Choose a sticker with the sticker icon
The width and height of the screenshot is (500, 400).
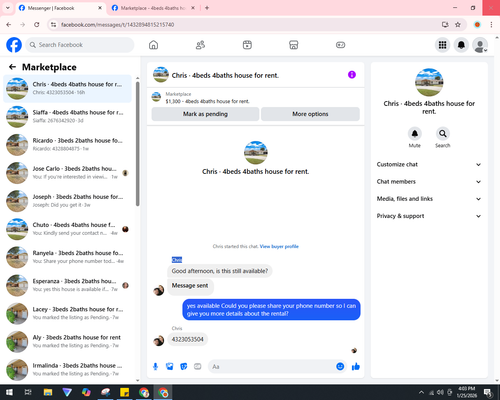coord(184,367)
